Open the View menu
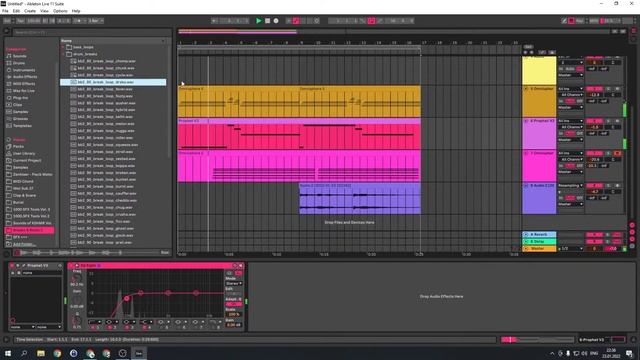Image resolution: width=640 pixels, height=360 pixels. 44,11
